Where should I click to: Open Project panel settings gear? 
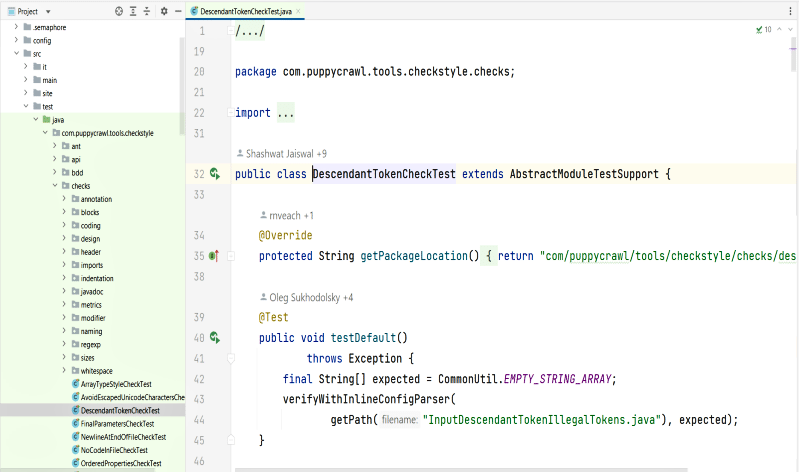point(164,11)
